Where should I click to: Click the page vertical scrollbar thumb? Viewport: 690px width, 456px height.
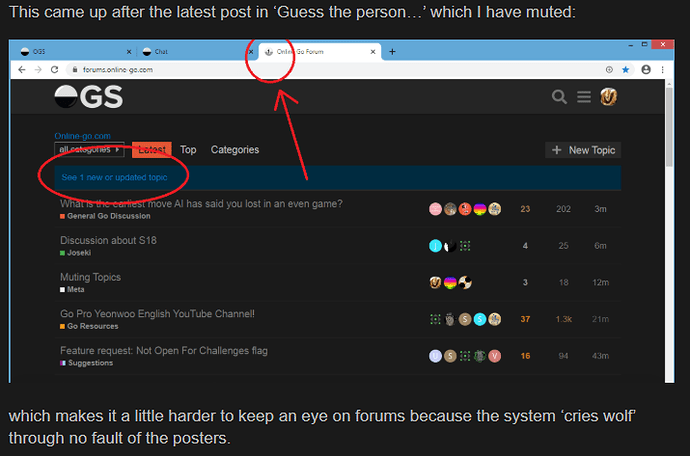pos(669,127)
